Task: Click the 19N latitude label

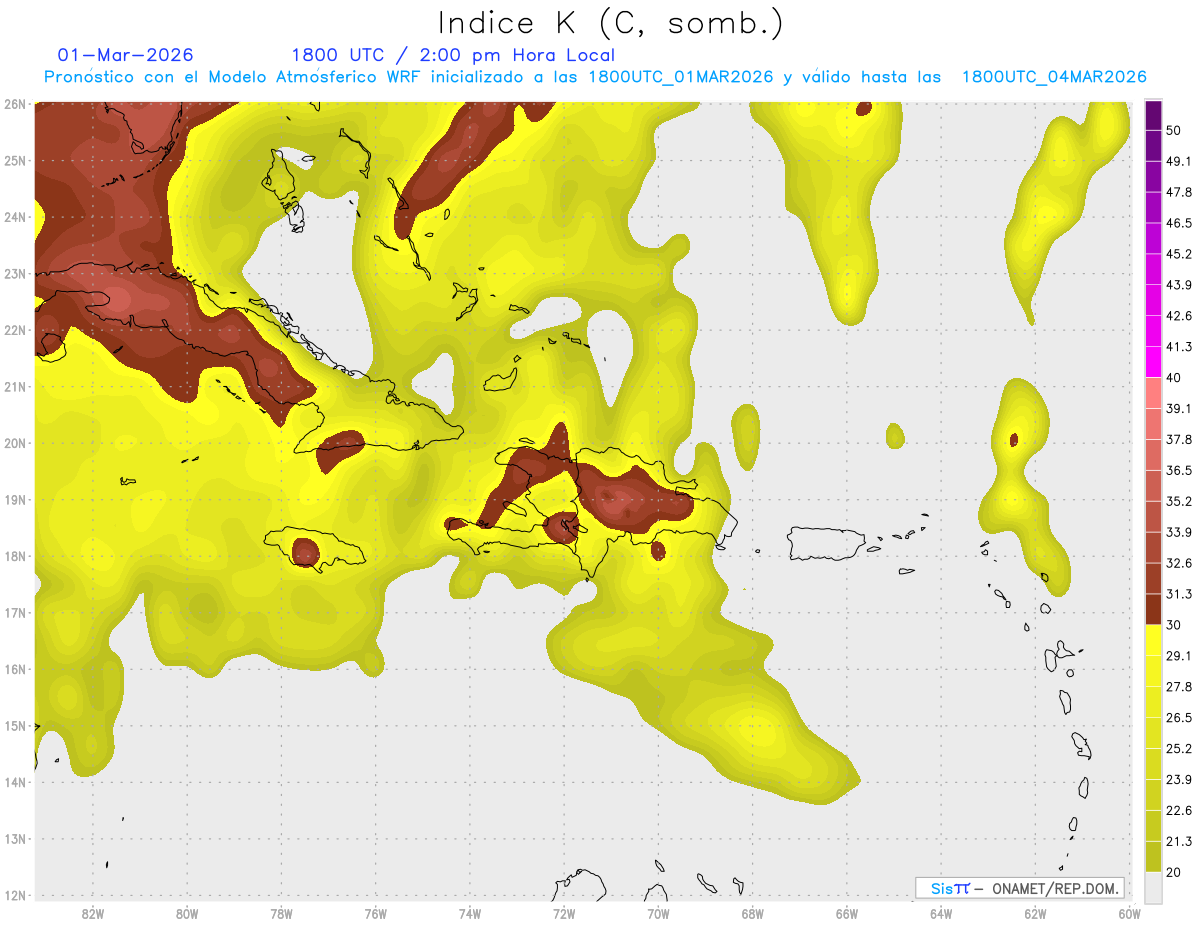Action: (x=15, y=500)
